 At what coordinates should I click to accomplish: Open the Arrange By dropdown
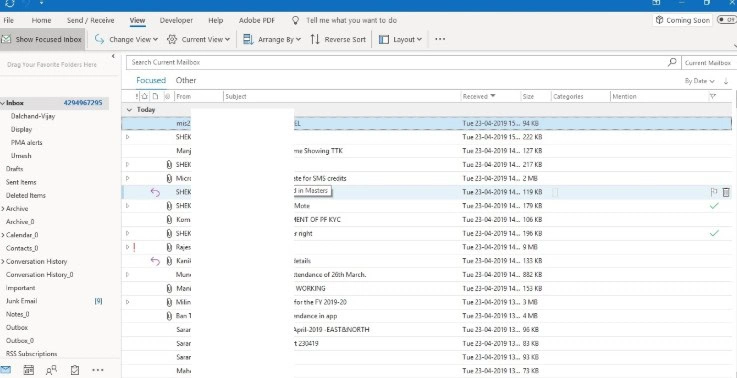(272, 39)
